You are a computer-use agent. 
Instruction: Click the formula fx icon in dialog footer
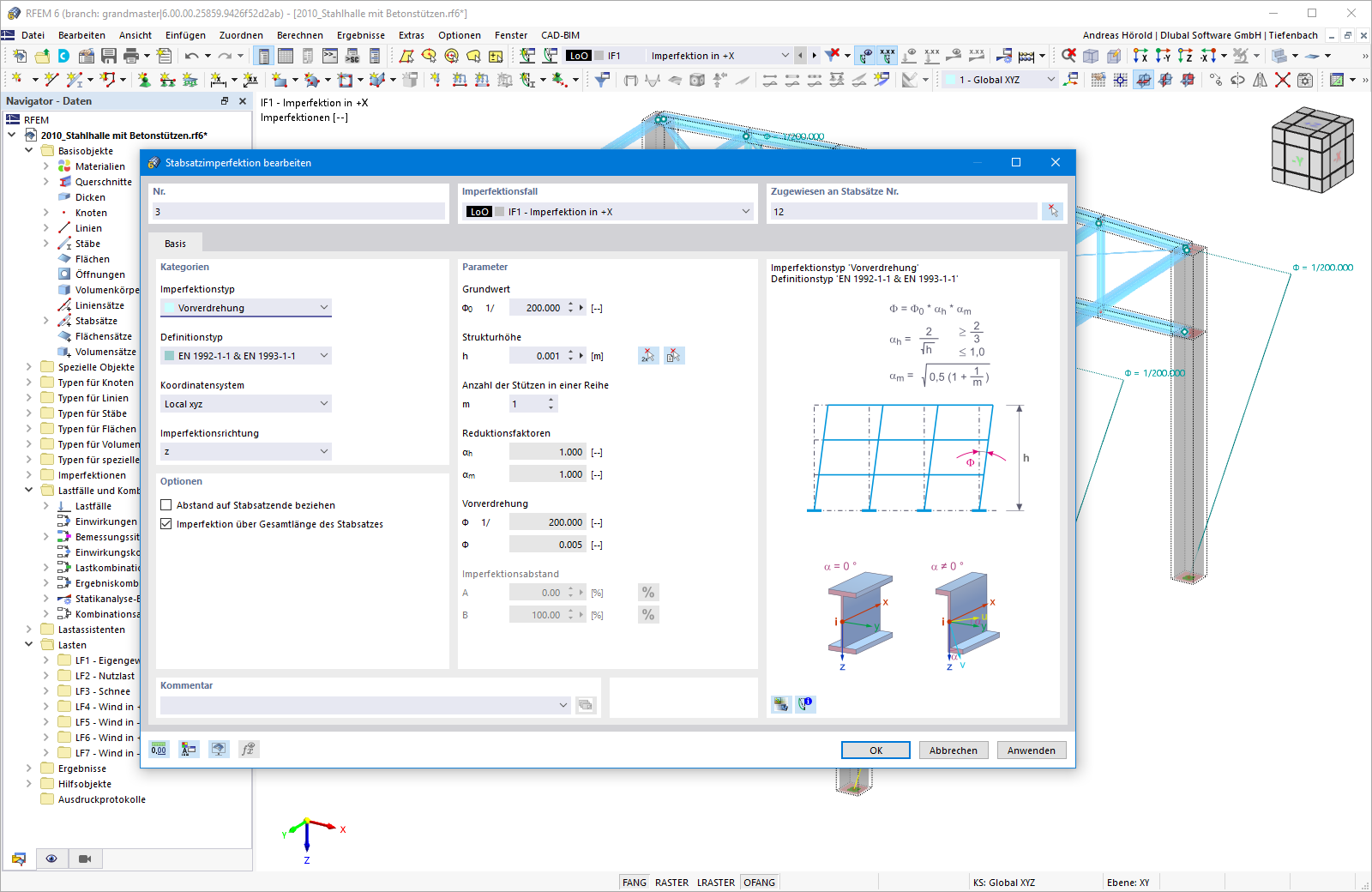coord(248,749)
